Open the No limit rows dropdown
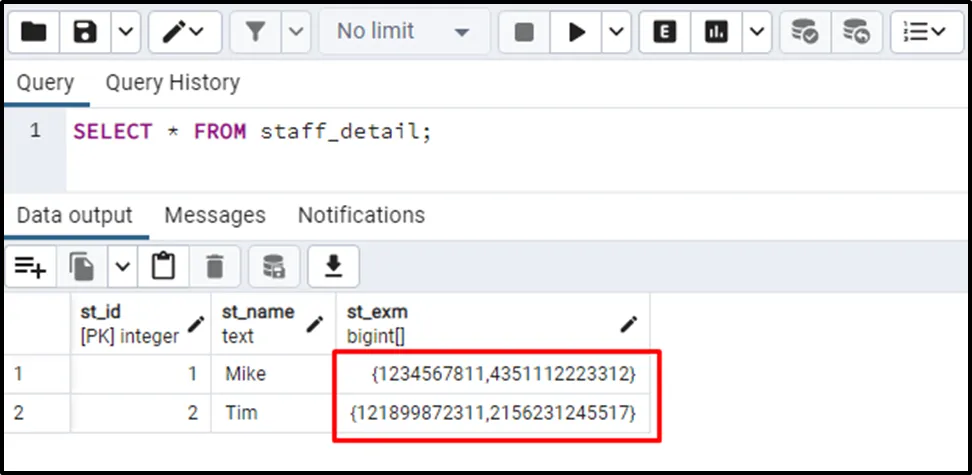 point(403,32)
